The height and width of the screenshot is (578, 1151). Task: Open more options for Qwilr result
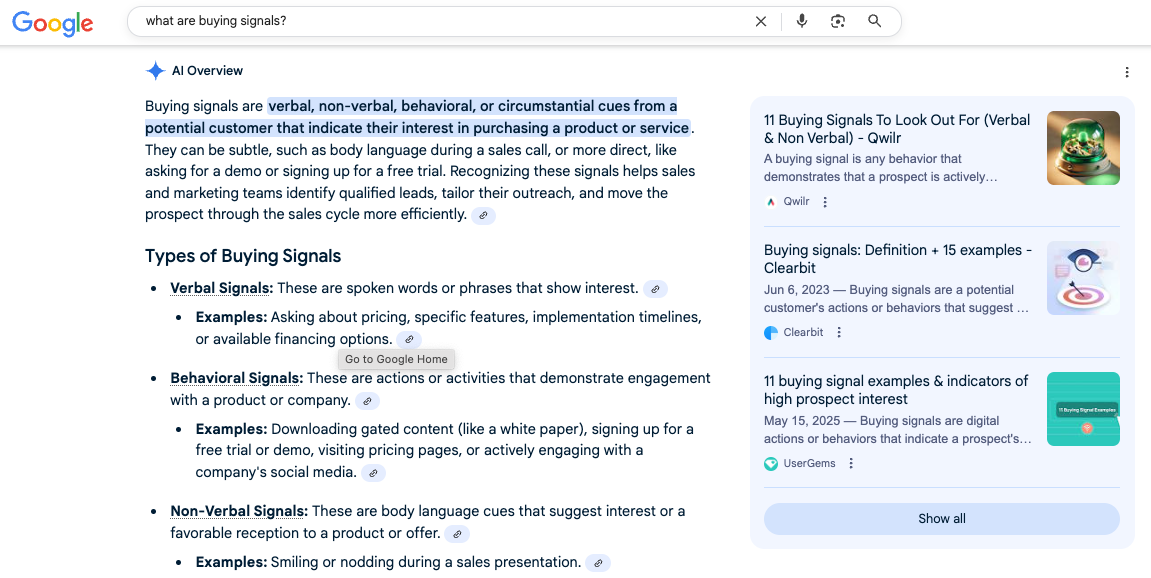[825, 202]
